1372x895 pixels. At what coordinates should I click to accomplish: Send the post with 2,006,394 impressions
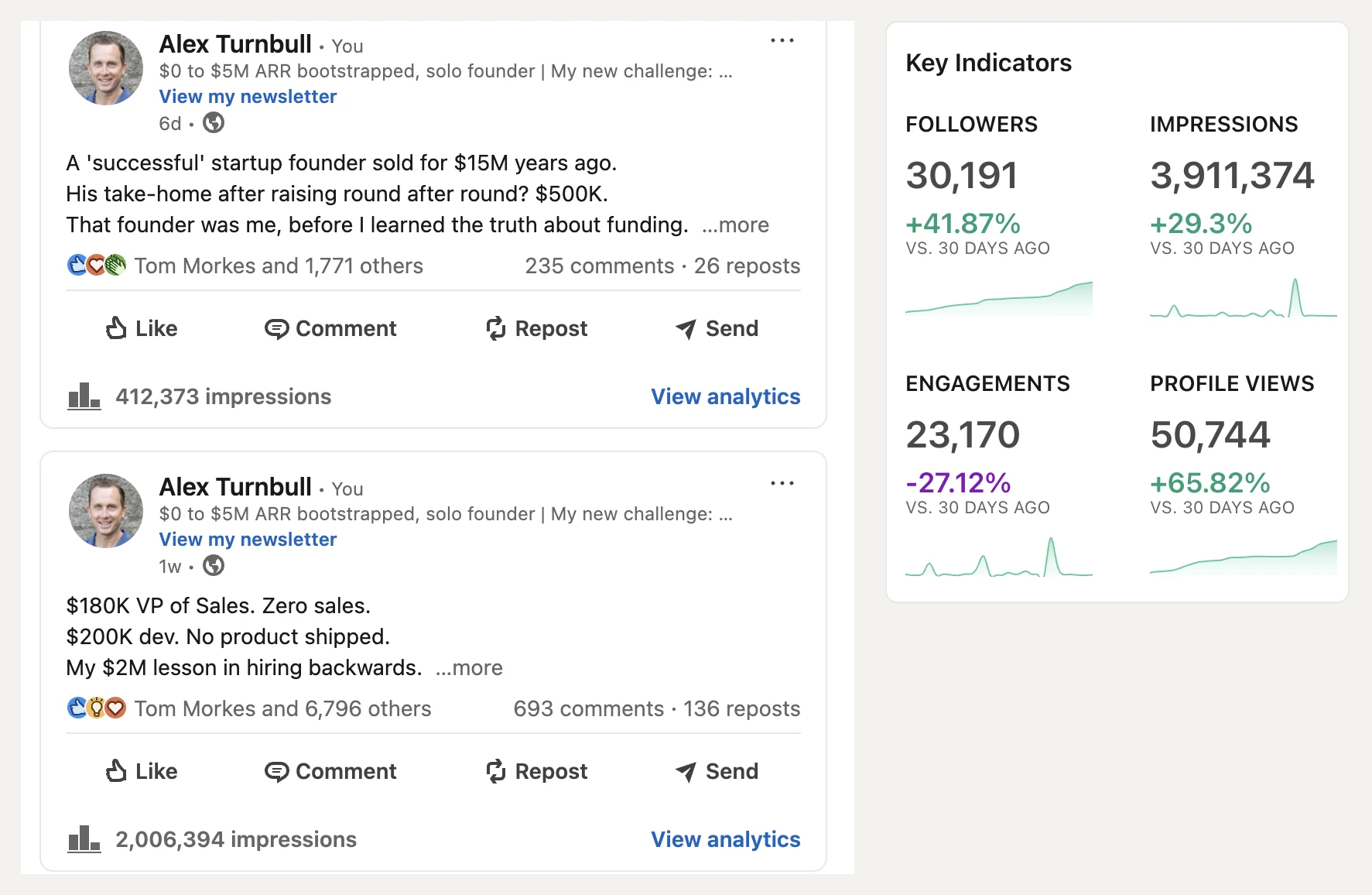(x=717, y=771)
